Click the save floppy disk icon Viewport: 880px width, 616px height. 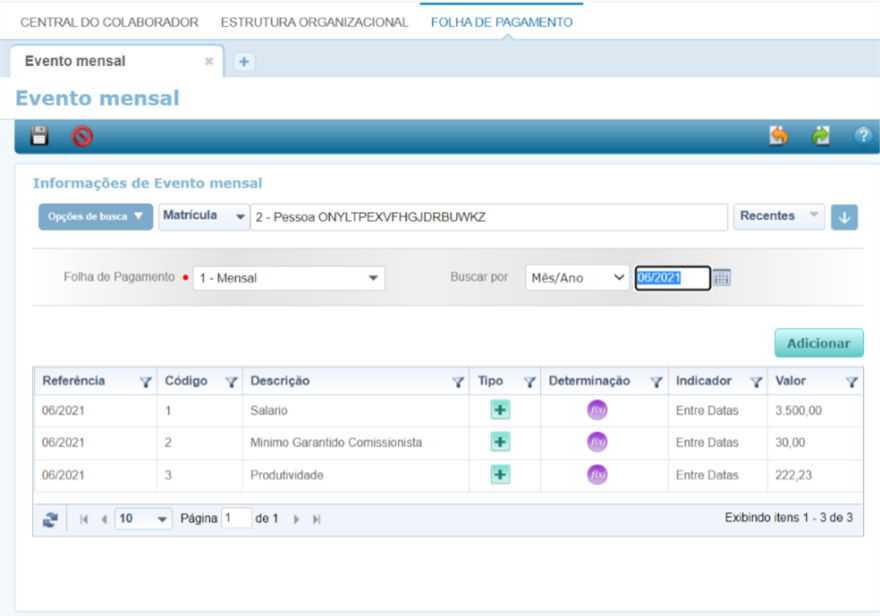click(x=39, y=136)
